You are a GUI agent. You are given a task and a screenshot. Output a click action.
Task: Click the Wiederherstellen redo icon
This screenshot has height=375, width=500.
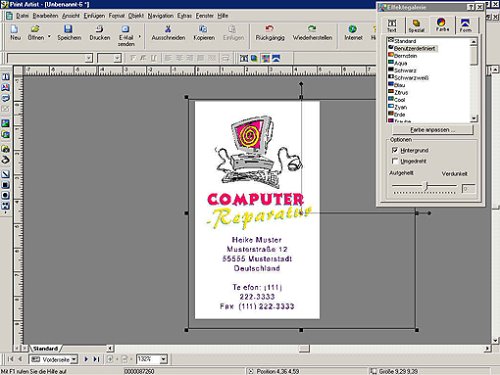(x=312, y=29)
